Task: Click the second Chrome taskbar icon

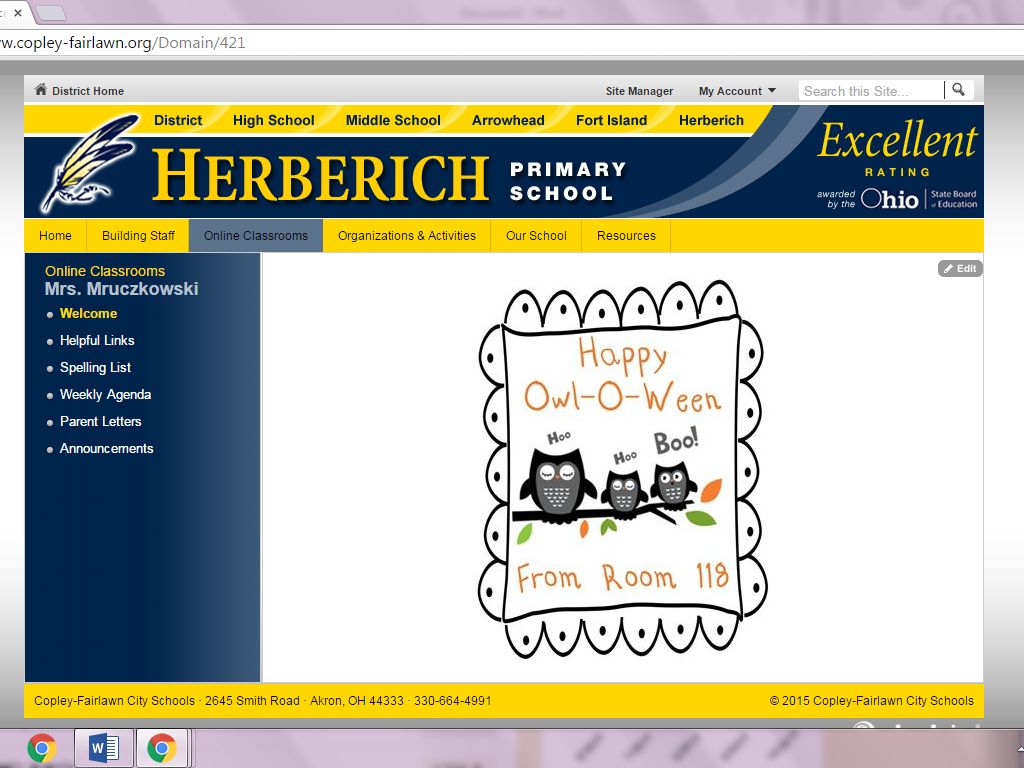Action: click(x=161, y=748)
